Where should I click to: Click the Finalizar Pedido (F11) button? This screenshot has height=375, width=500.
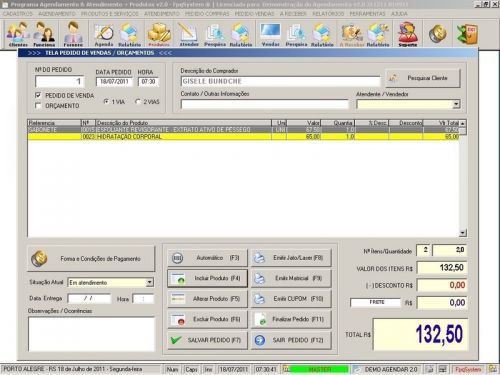tap(291, 319)
